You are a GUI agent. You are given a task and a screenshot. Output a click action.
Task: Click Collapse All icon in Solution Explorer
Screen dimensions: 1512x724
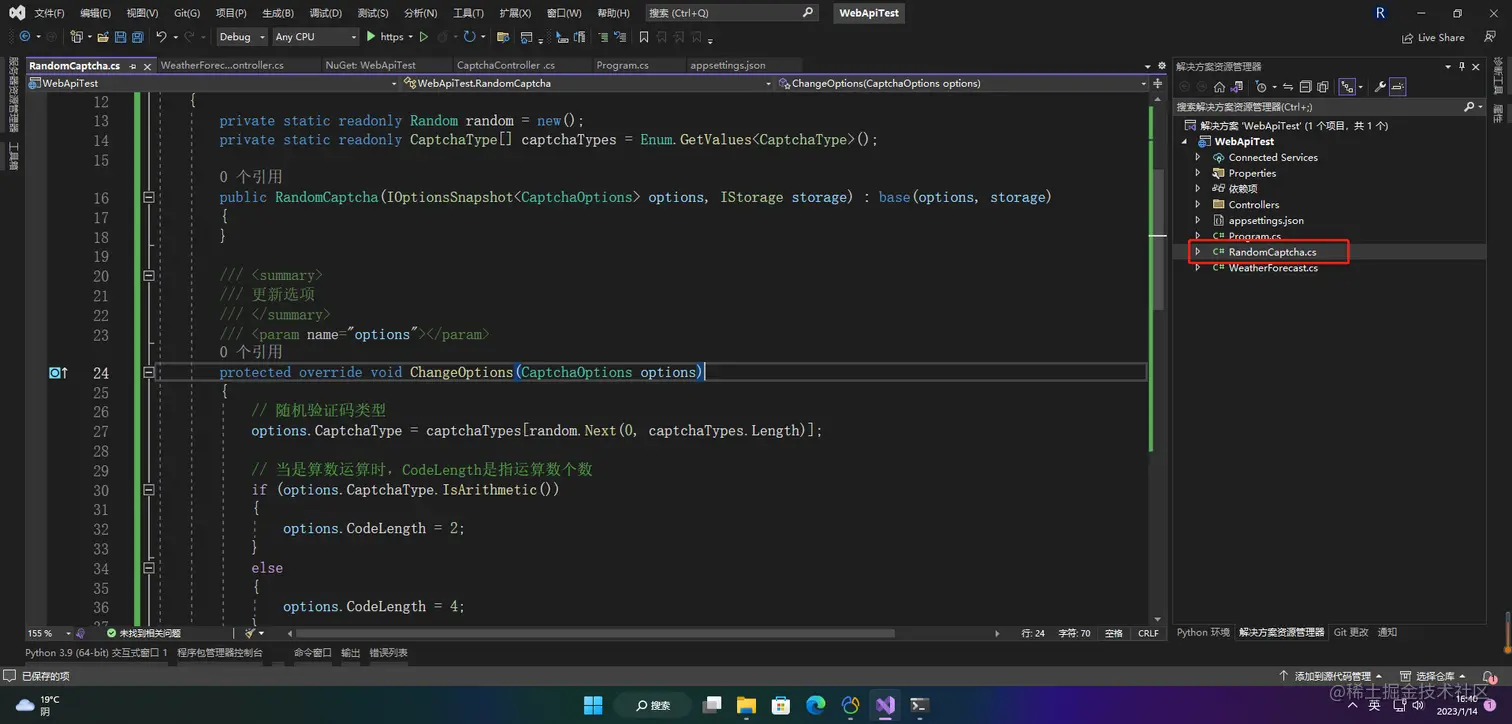[1306, 87]
